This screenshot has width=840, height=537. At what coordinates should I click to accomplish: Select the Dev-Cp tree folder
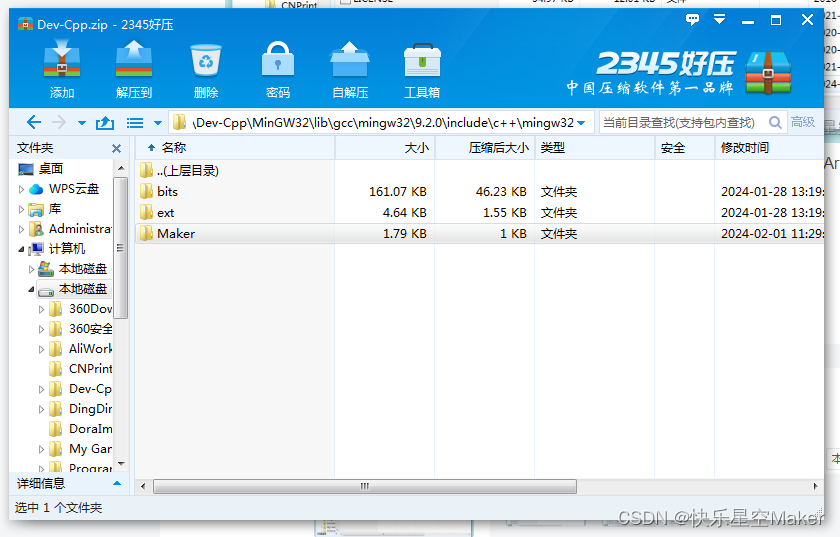[91, 389]
